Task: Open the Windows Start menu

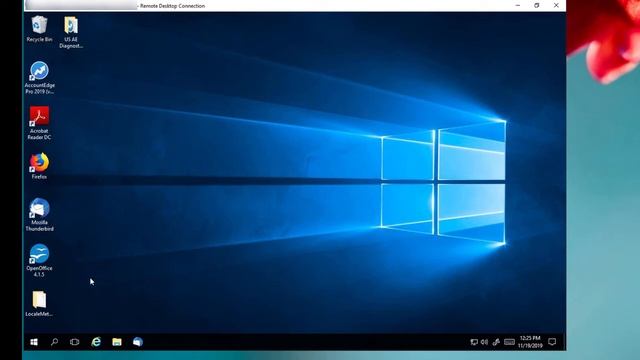Action: click(x=34, y=342)
